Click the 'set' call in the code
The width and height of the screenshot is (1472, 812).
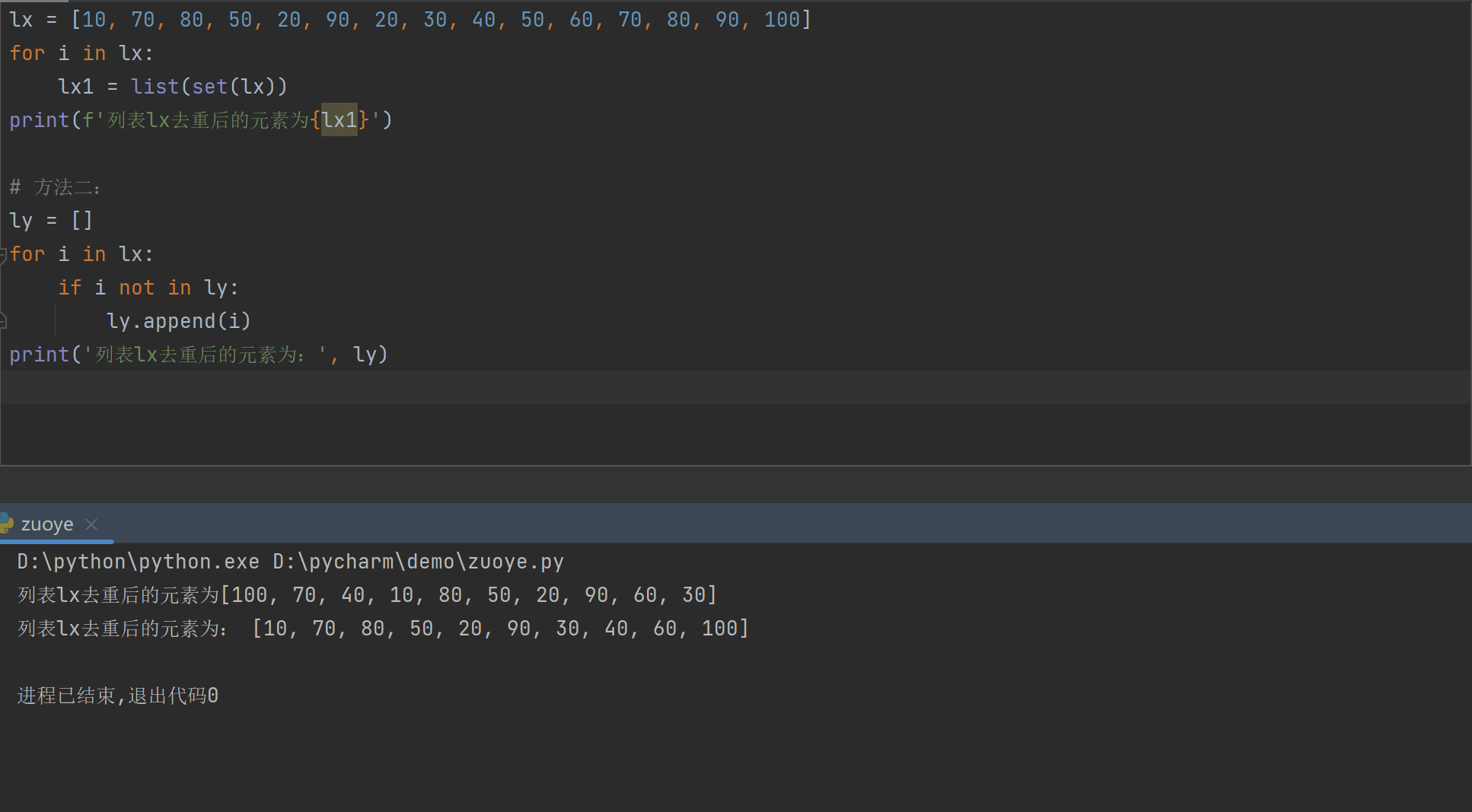click(210, 87)
